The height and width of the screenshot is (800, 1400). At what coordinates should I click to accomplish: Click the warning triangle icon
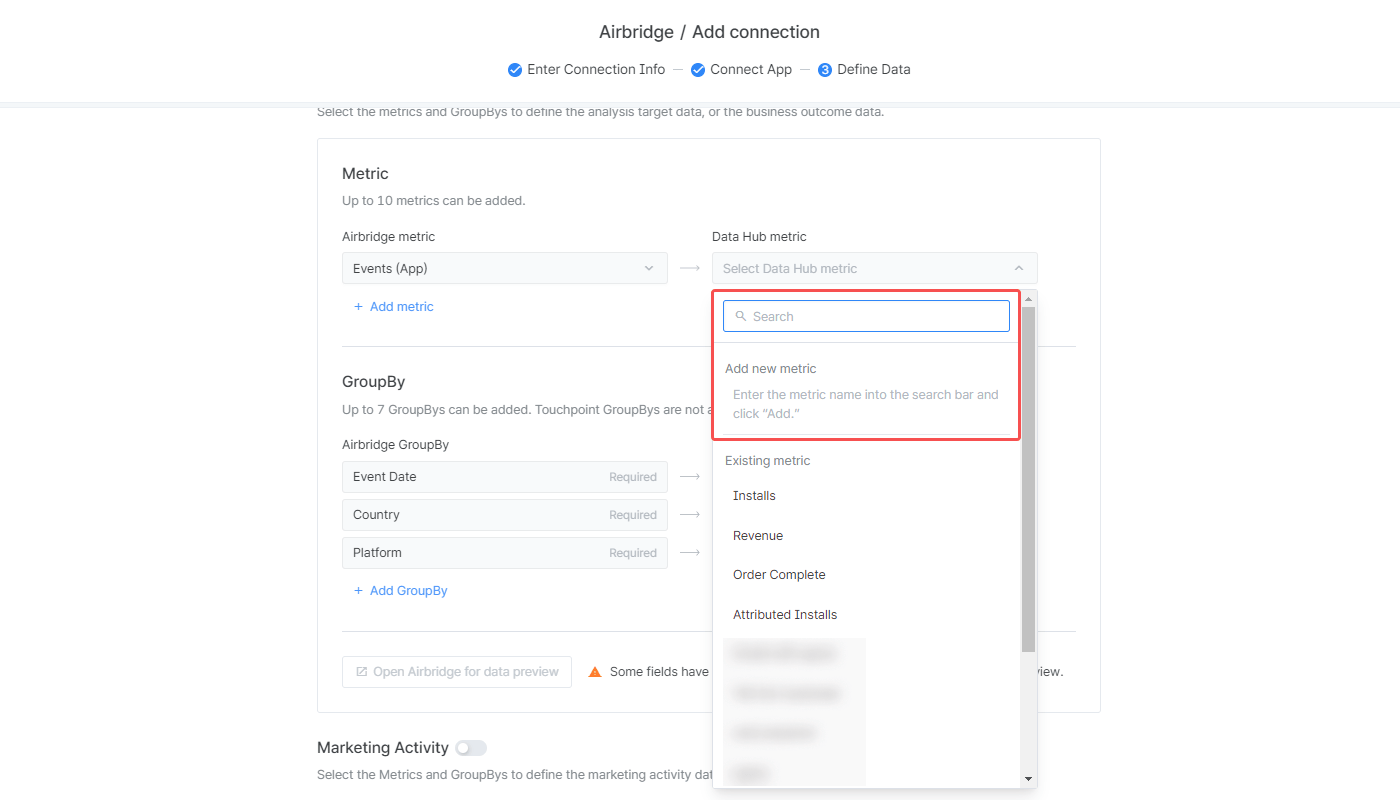click(595, 672)
